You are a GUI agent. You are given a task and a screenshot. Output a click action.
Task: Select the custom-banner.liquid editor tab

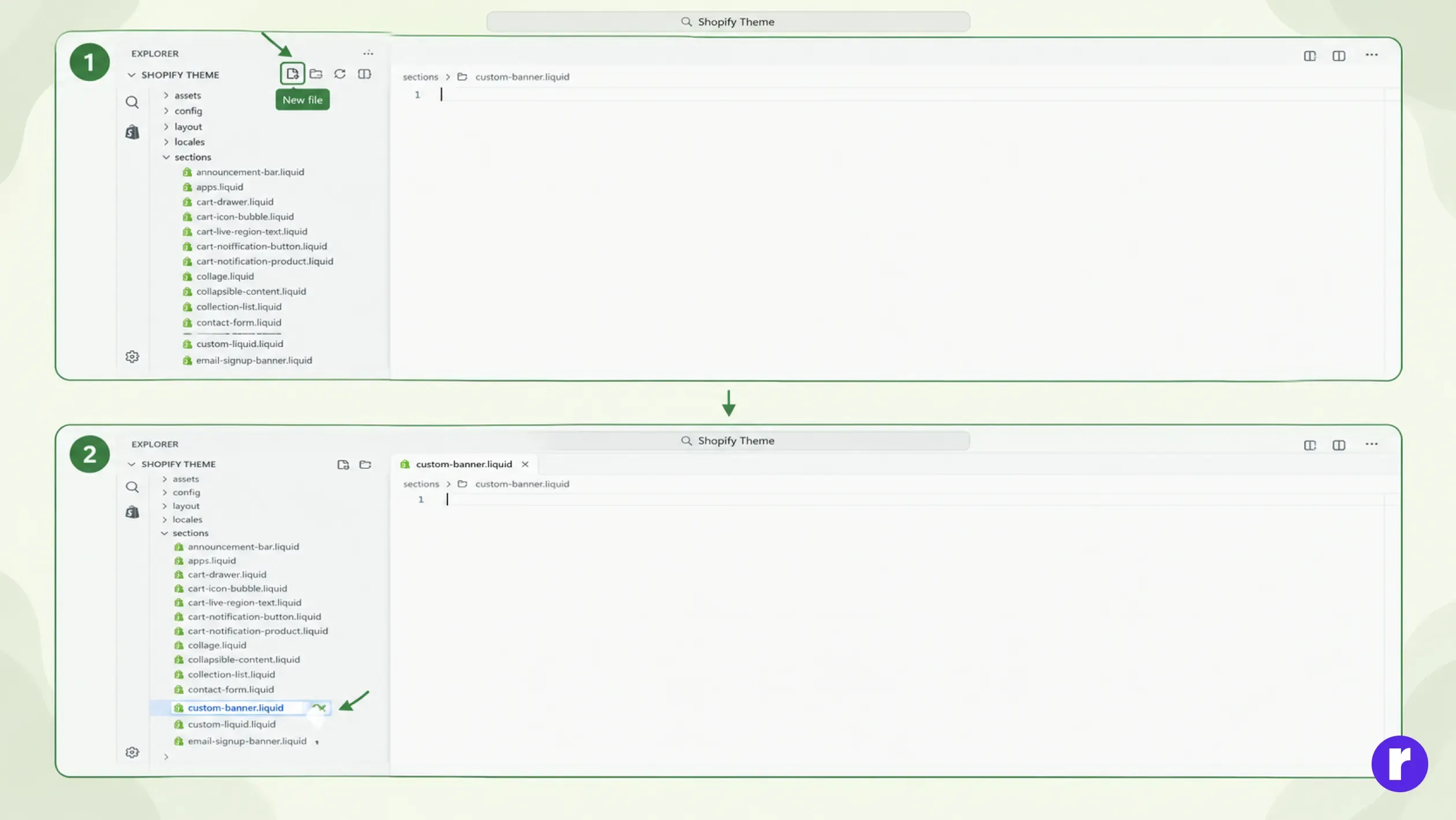pos(464,464)
